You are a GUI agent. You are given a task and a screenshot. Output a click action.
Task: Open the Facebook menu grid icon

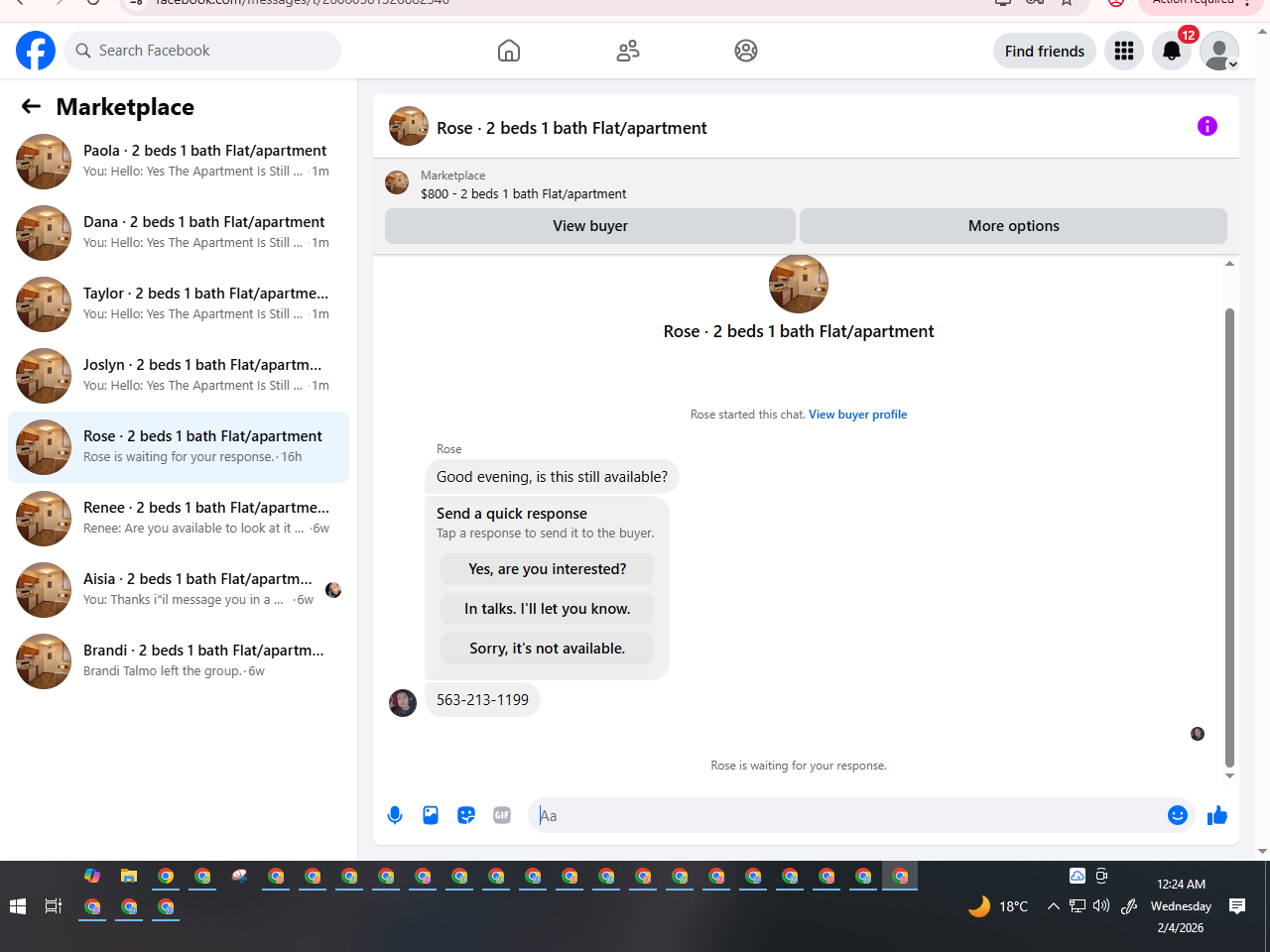pyautogui.click(x=1124, y=51)
